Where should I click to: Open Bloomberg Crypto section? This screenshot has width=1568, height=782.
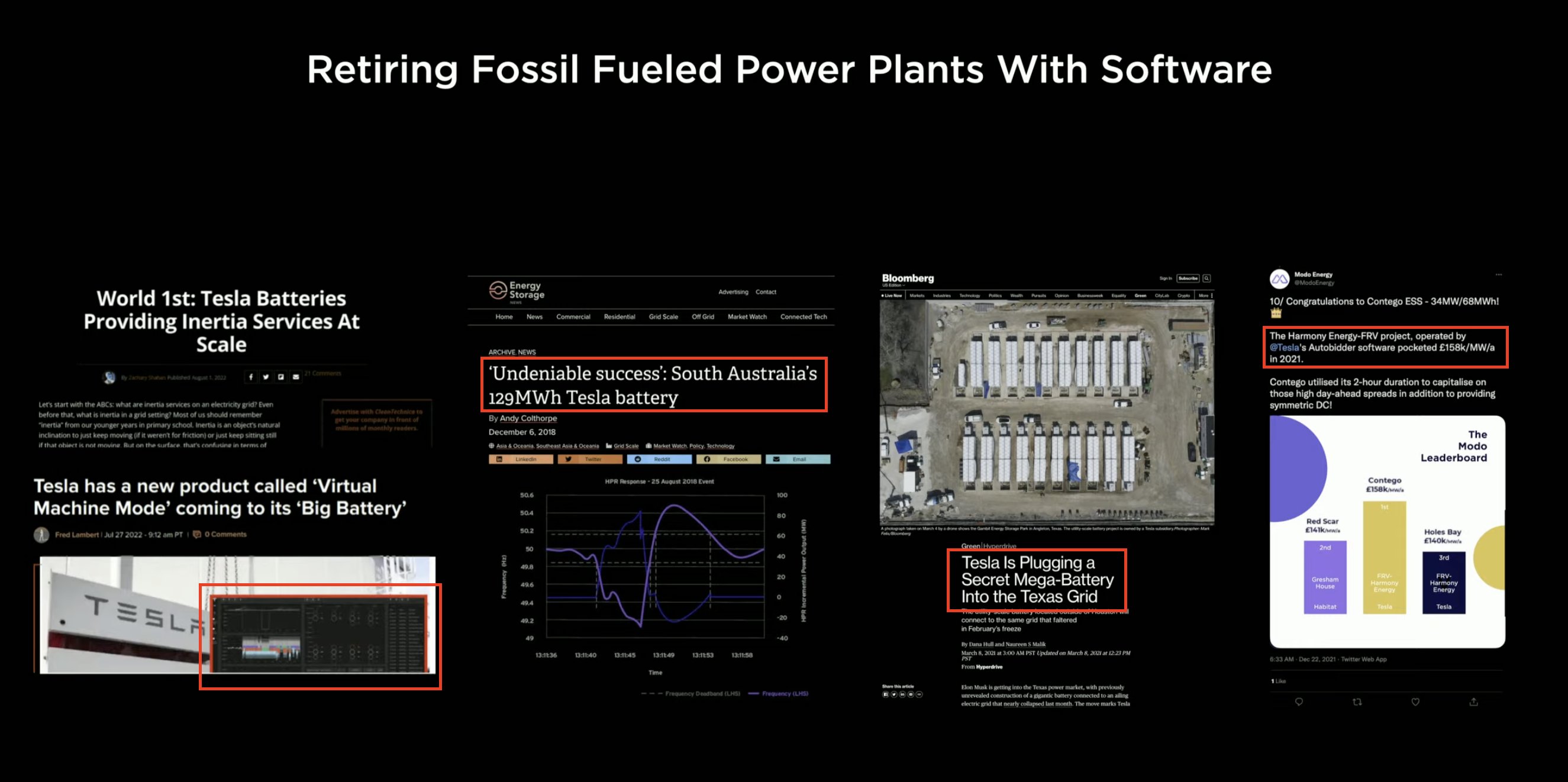point(1184,296)
